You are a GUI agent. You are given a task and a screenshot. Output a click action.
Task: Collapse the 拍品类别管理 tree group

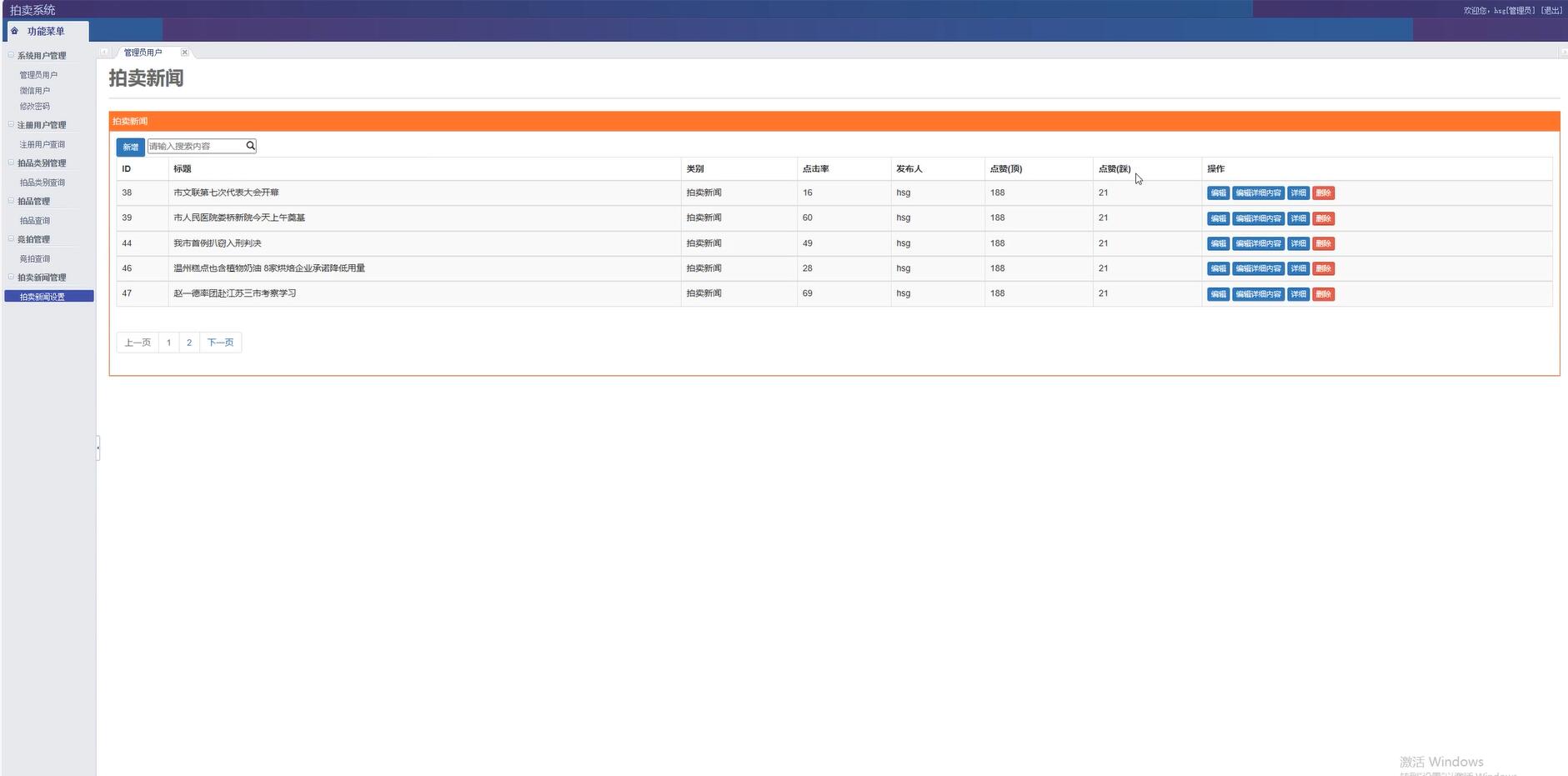(x=11, y=163)
